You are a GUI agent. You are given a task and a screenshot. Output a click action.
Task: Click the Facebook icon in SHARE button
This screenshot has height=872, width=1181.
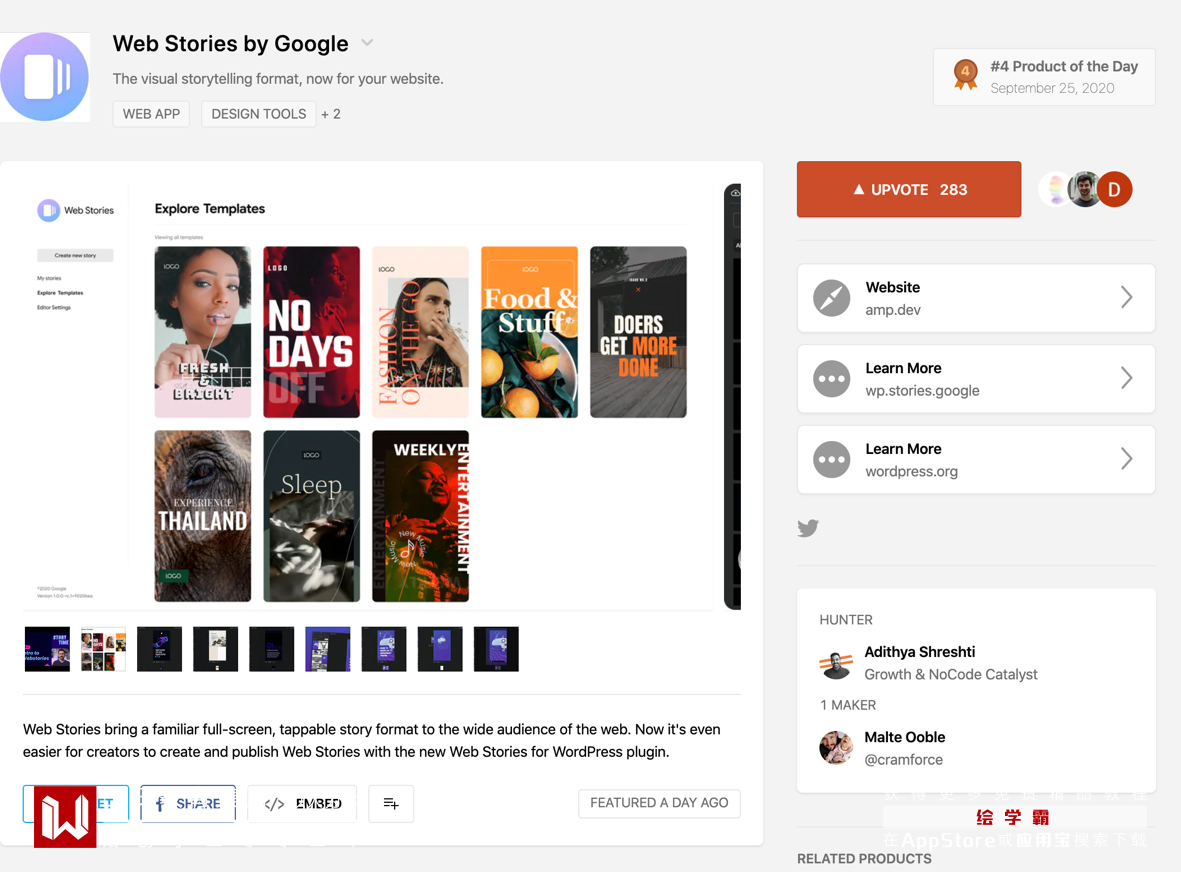tap(160, 804)
